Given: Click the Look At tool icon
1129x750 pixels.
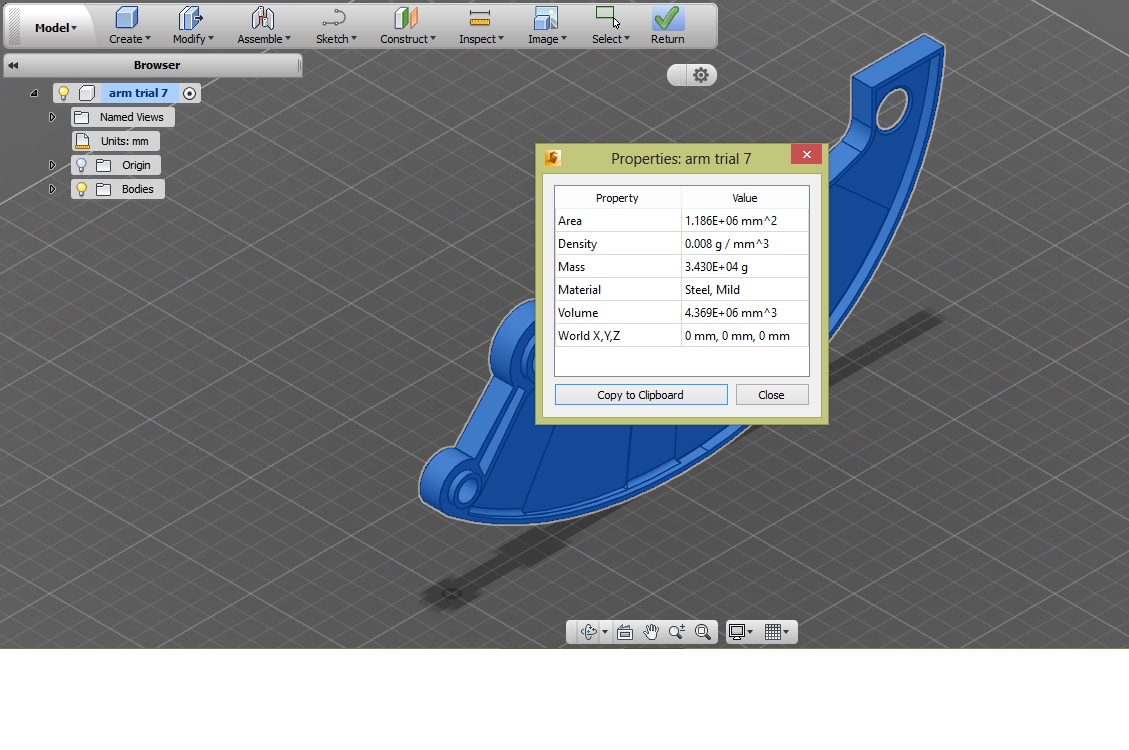Looking at the screenshot, I should (625, 632).
